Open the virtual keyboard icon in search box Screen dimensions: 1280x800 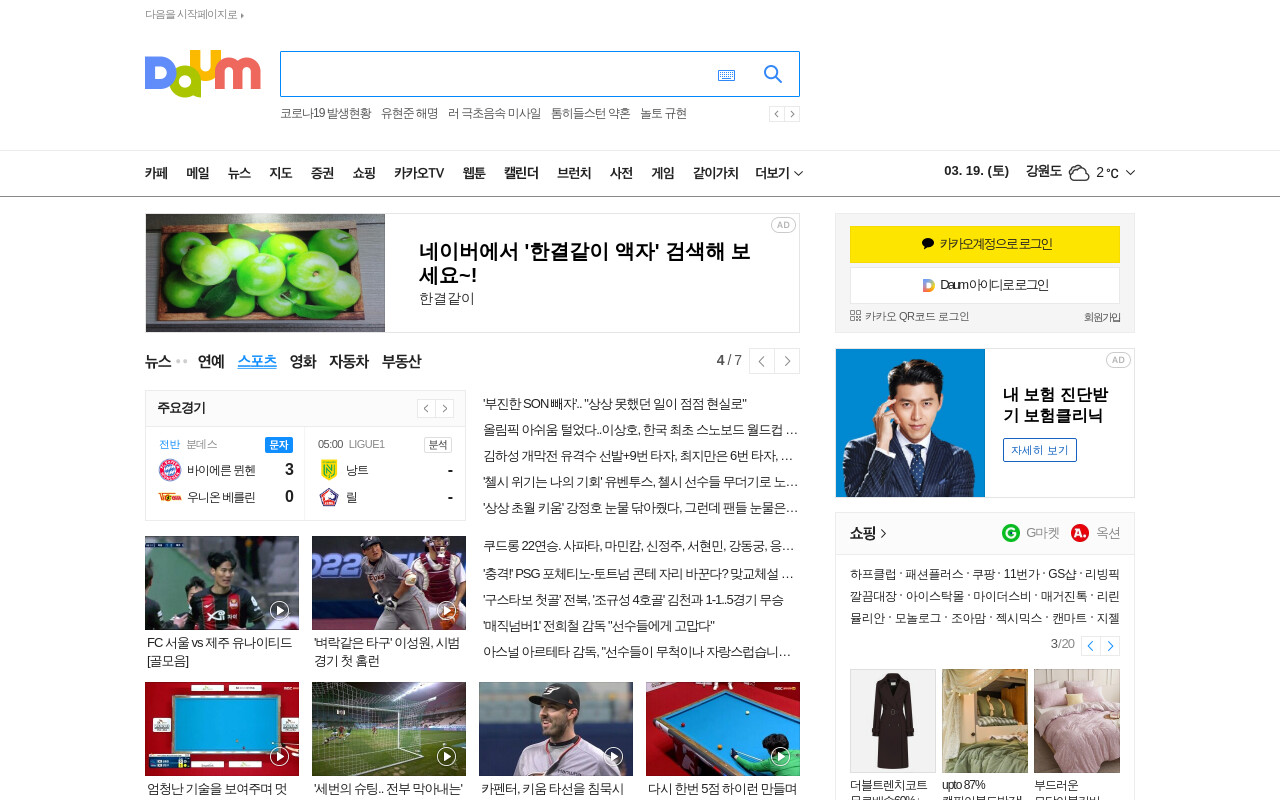click(726, 75)
